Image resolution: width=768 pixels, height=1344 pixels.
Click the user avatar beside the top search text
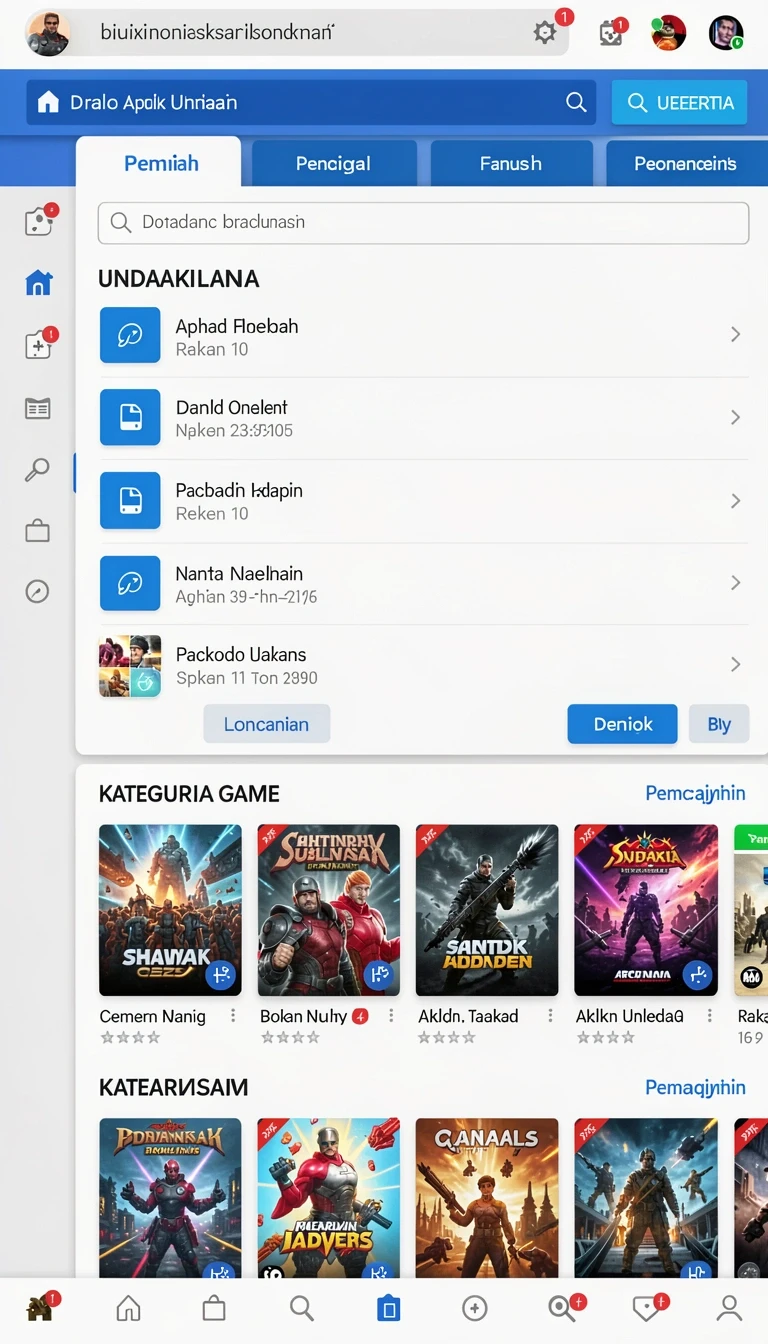pyautogui.click(x=47, y=33)
